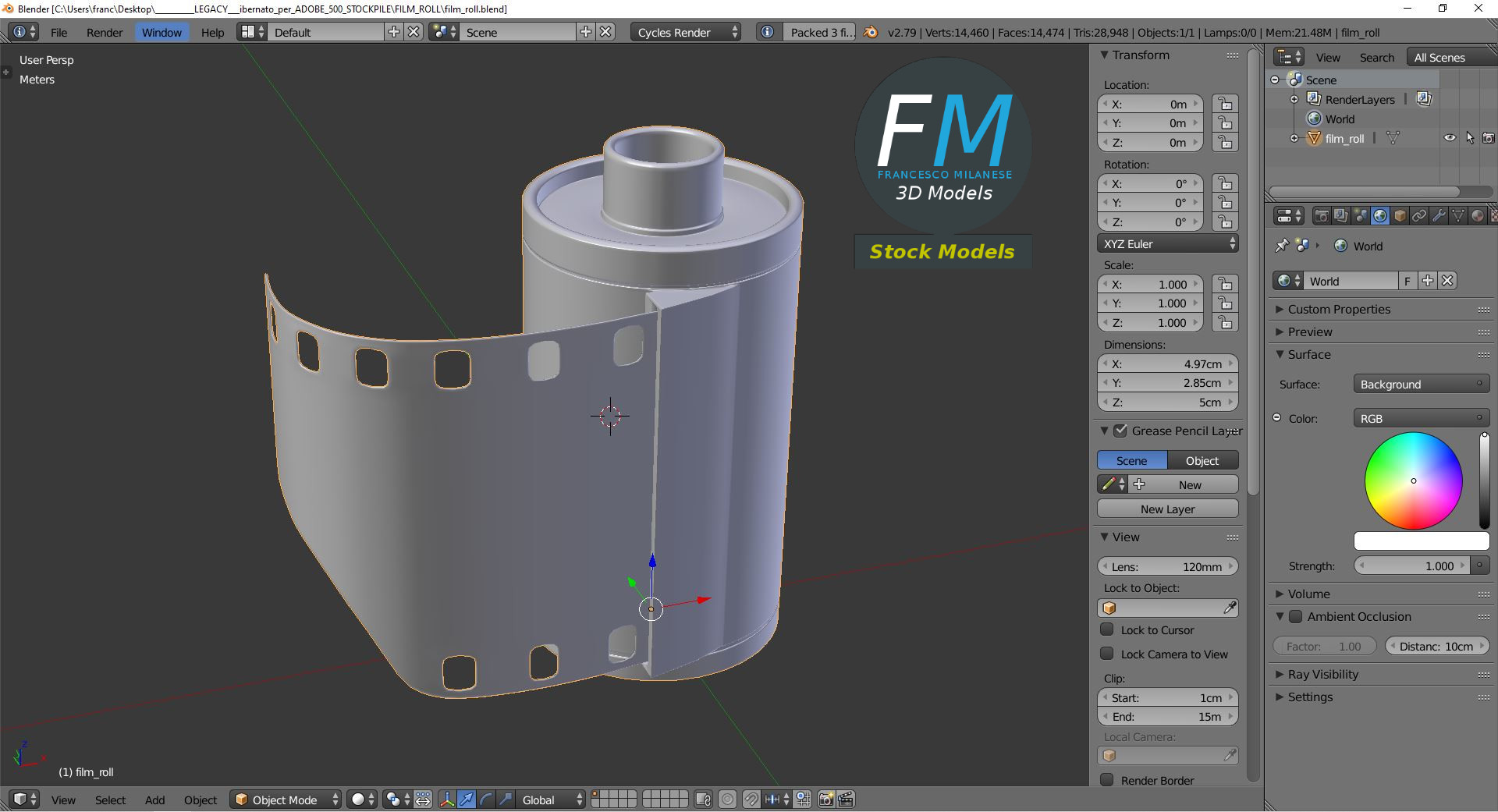
Task: Select the scale manipulator icon
Action: click(506, 800)
